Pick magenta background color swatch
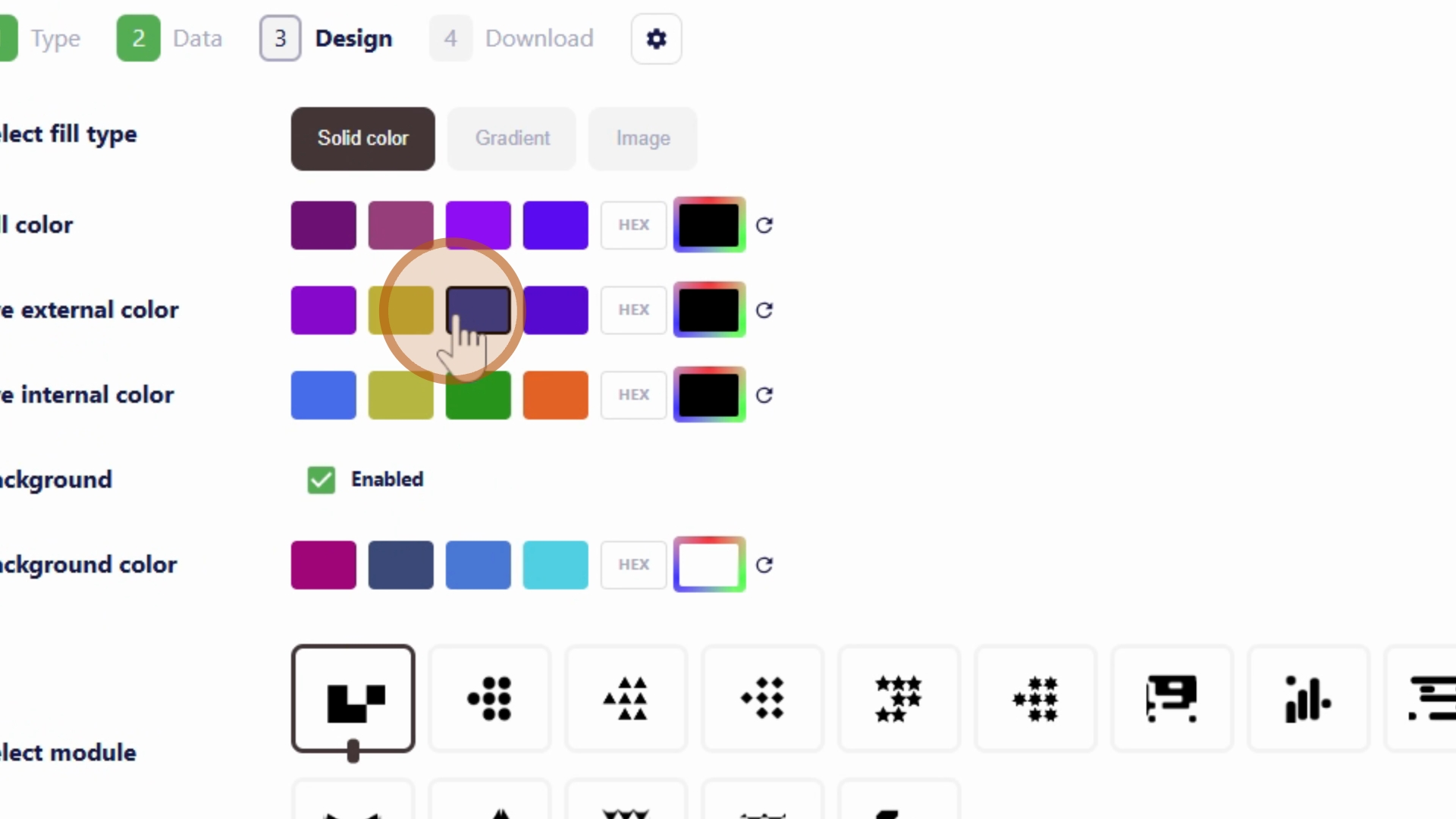Screen dimensions: 1456x819 tap(324, 565)
